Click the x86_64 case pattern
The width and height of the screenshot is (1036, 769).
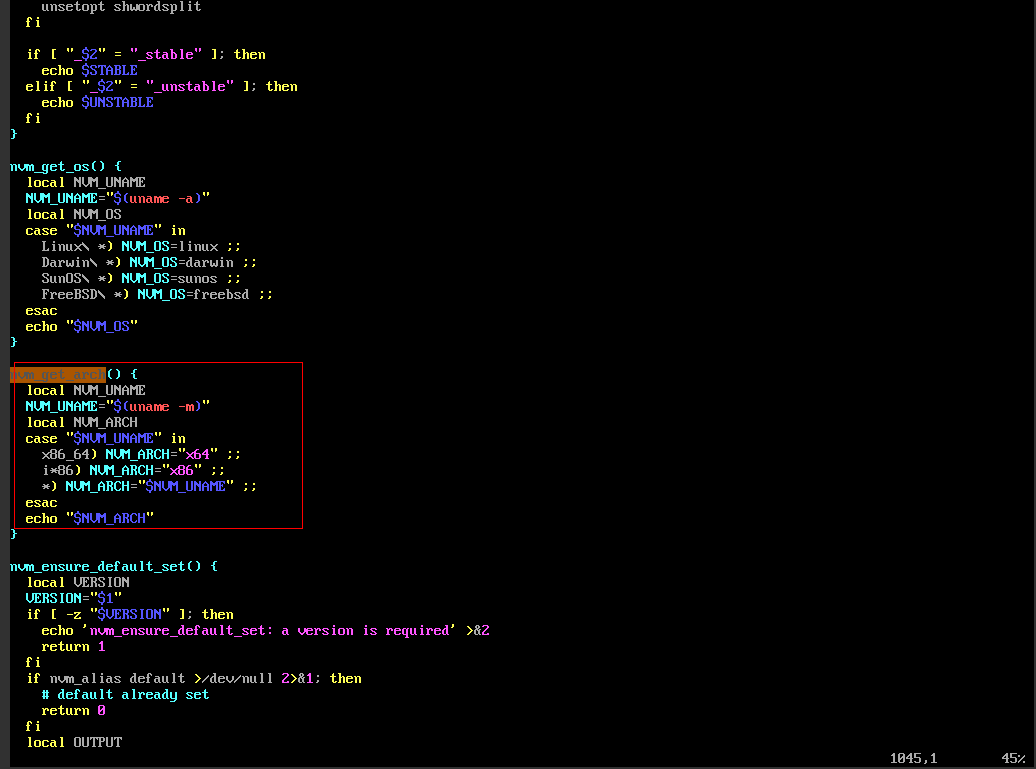69,454
